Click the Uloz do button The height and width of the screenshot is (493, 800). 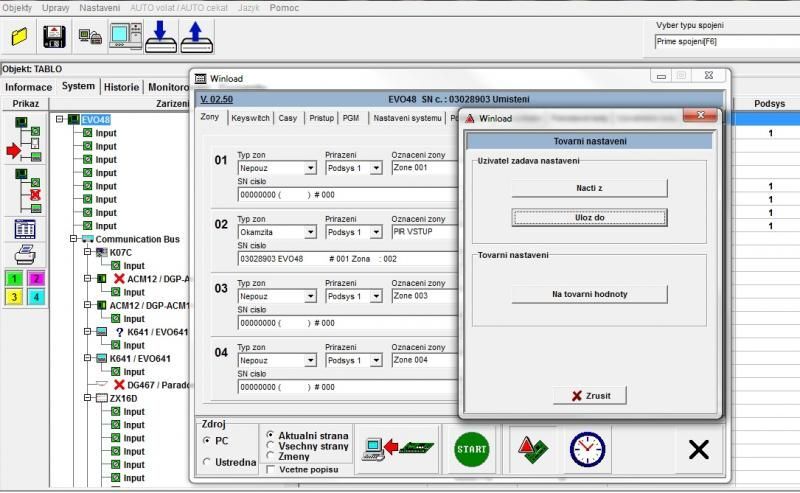click(589, 217)
